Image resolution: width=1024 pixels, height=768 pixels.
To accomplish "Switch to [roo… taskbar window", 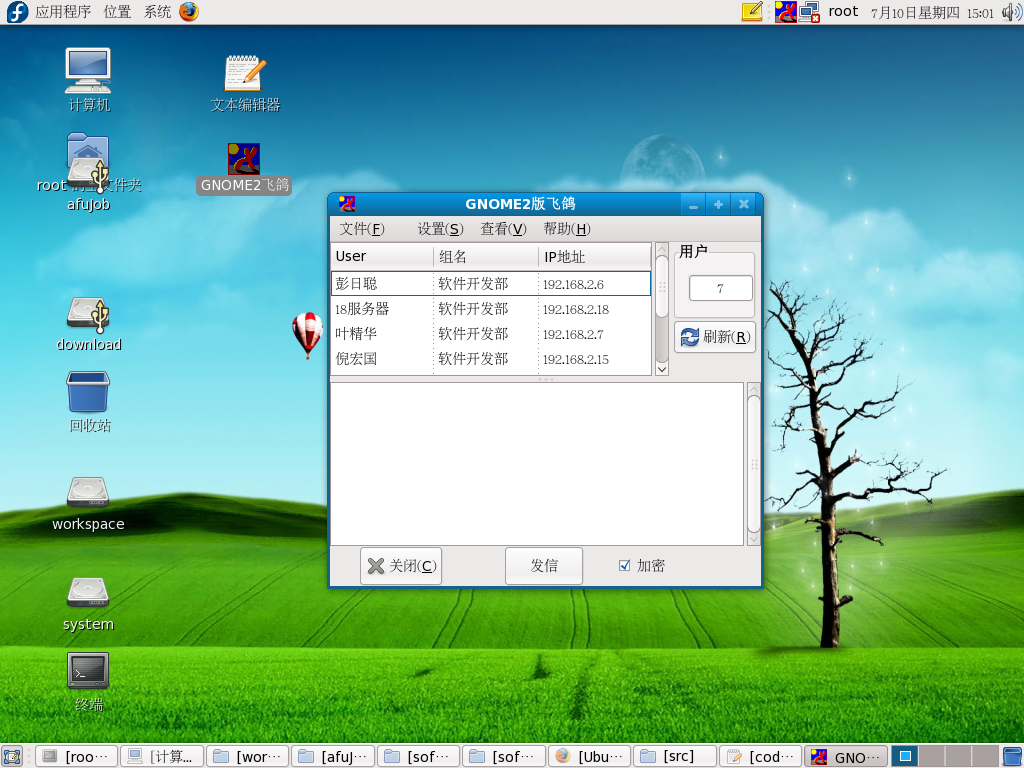I will click(x=76, y=756).
